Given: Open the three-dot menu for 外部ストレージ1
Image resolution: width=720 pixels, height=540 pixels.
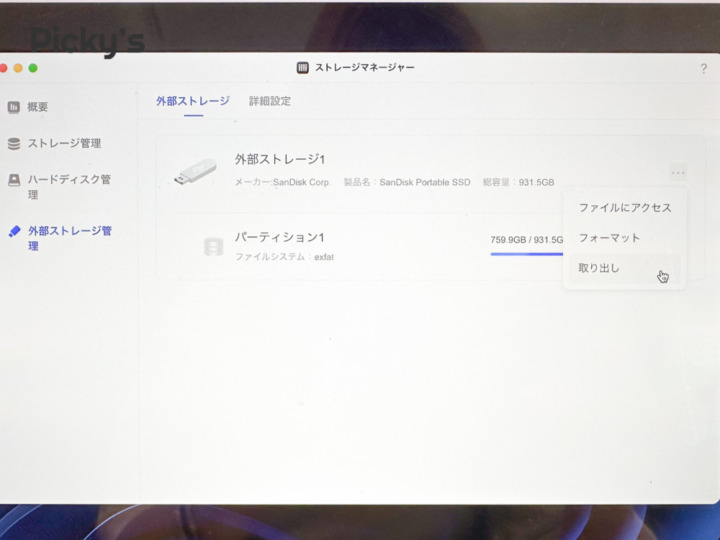Looking at the screenshot, I should click(x=678, y=173).
